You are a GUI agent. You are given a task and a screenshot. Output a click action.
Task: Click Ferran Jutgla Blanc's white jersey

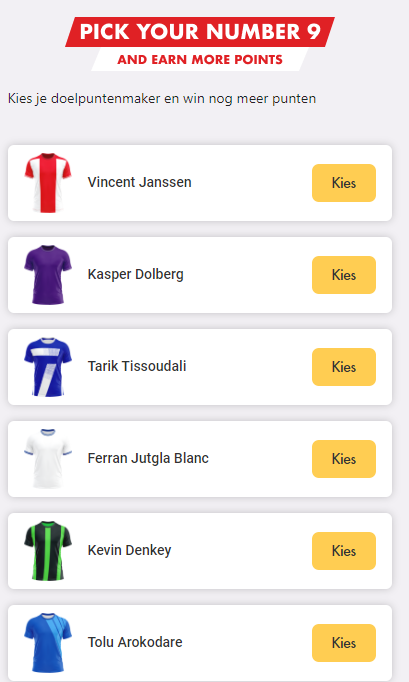[x=48, y=459]
